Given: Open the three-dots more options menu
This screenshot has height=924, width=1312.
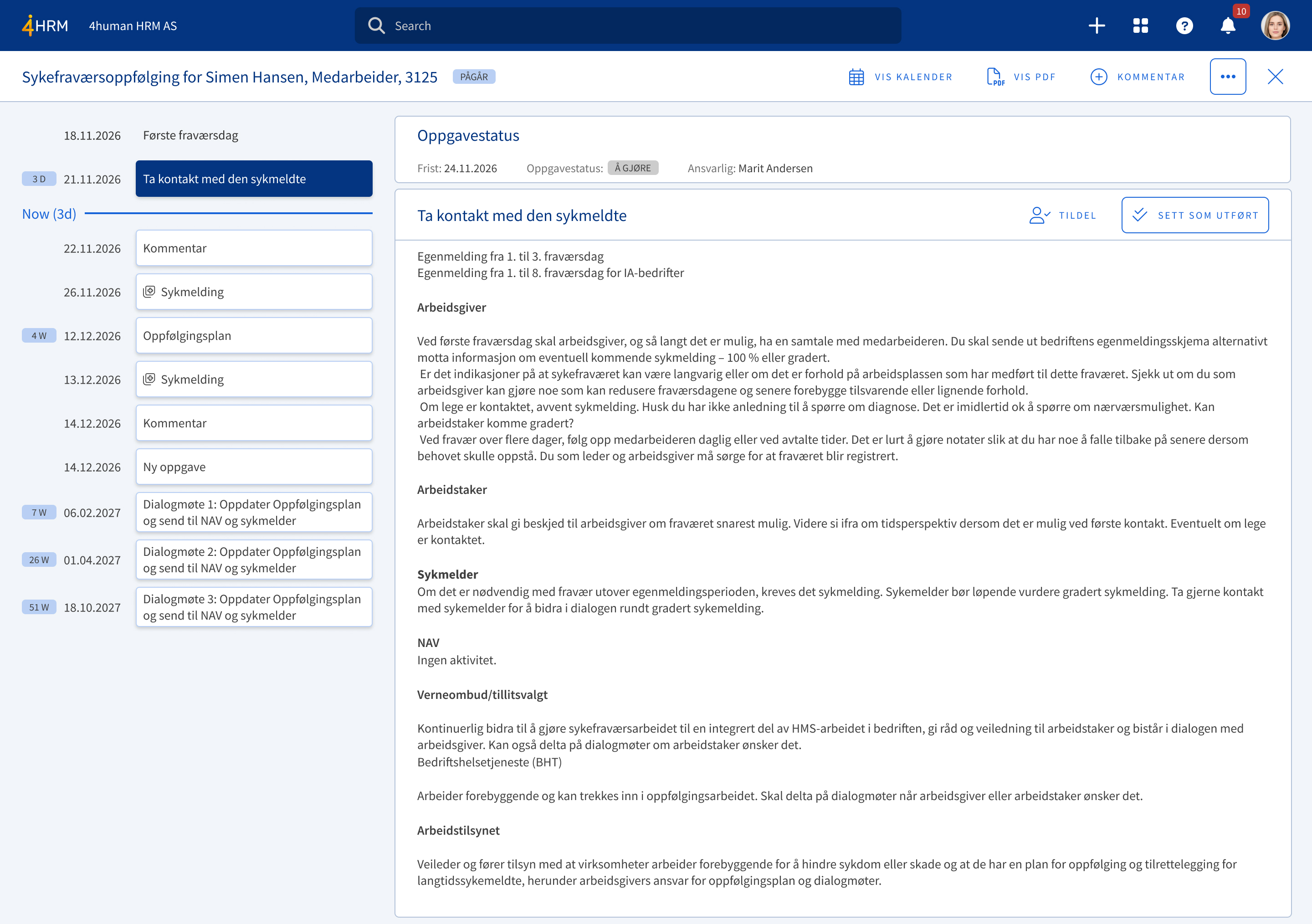Looking at the screenshot, I should coord(1227,77).
